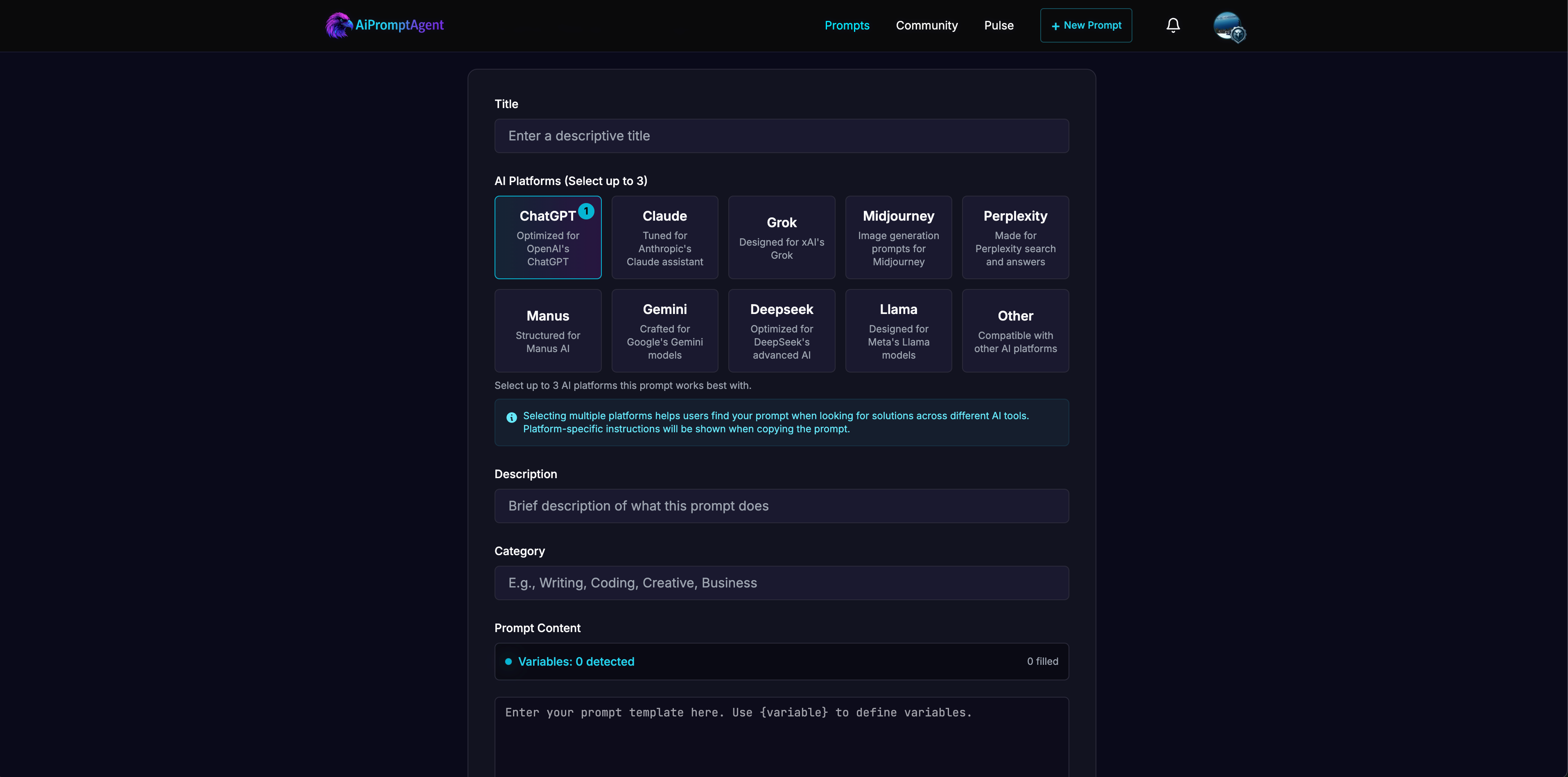Click the AiPromptAgent eagle logo
The width and height of the screenshot is (1568, 777).
tap(339, 25)
